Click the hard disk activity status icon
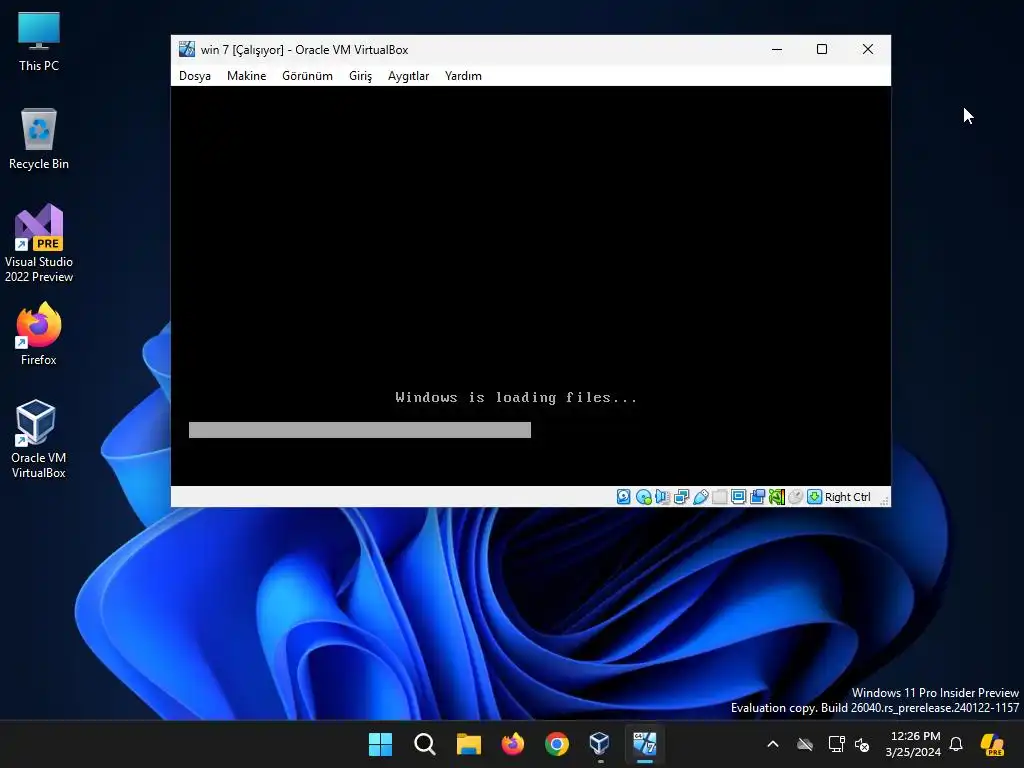 (x=624, y=497)
